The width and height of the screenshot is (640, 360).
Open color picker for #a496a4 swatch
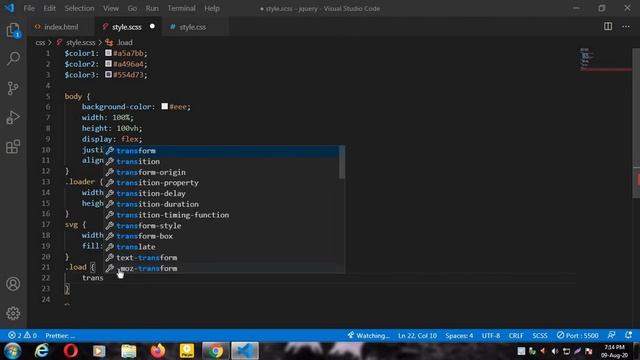108,64
